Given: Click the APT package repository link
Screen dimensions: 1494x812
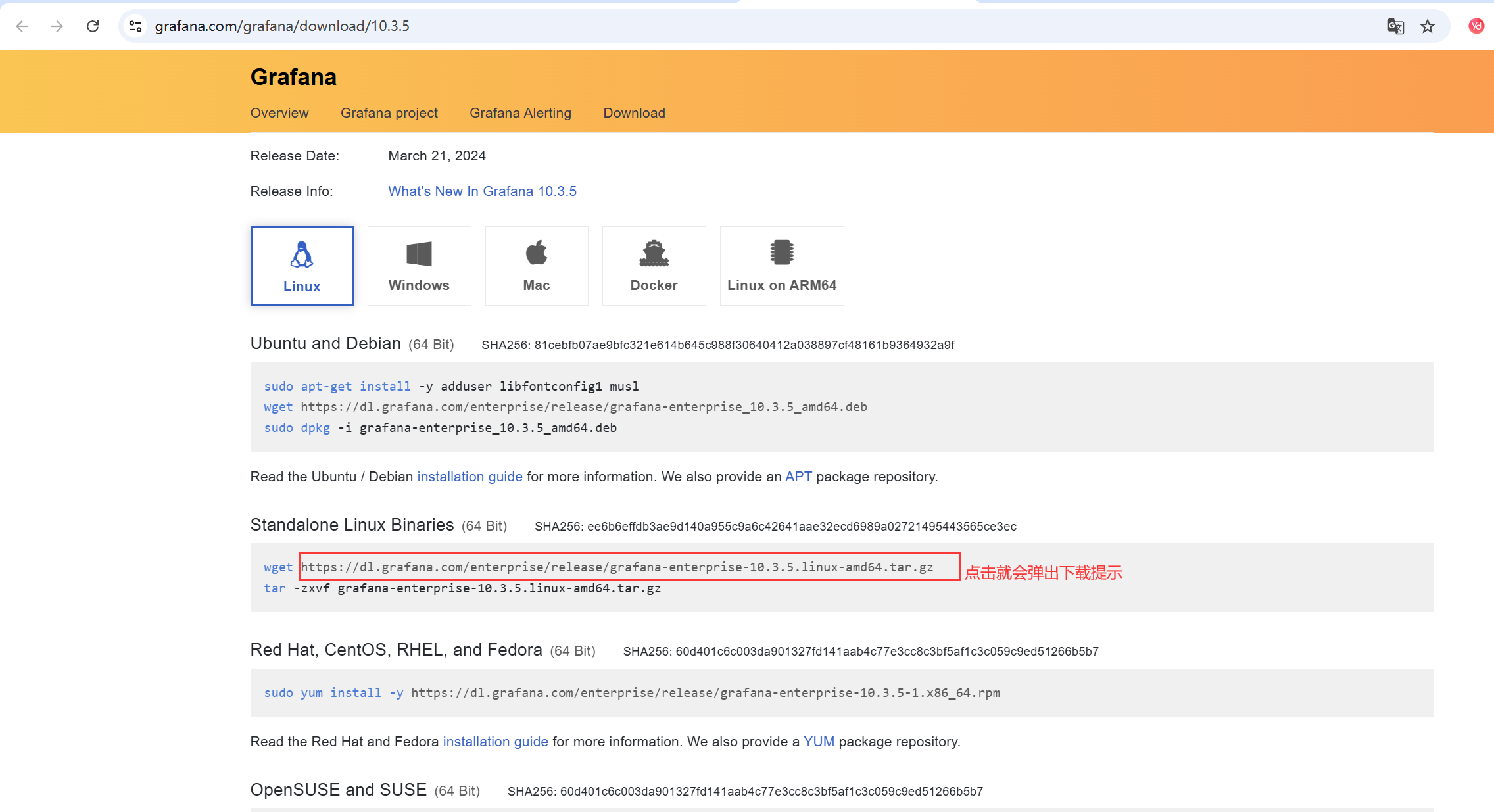Looking at the screenshot, I should pos(798,477).
